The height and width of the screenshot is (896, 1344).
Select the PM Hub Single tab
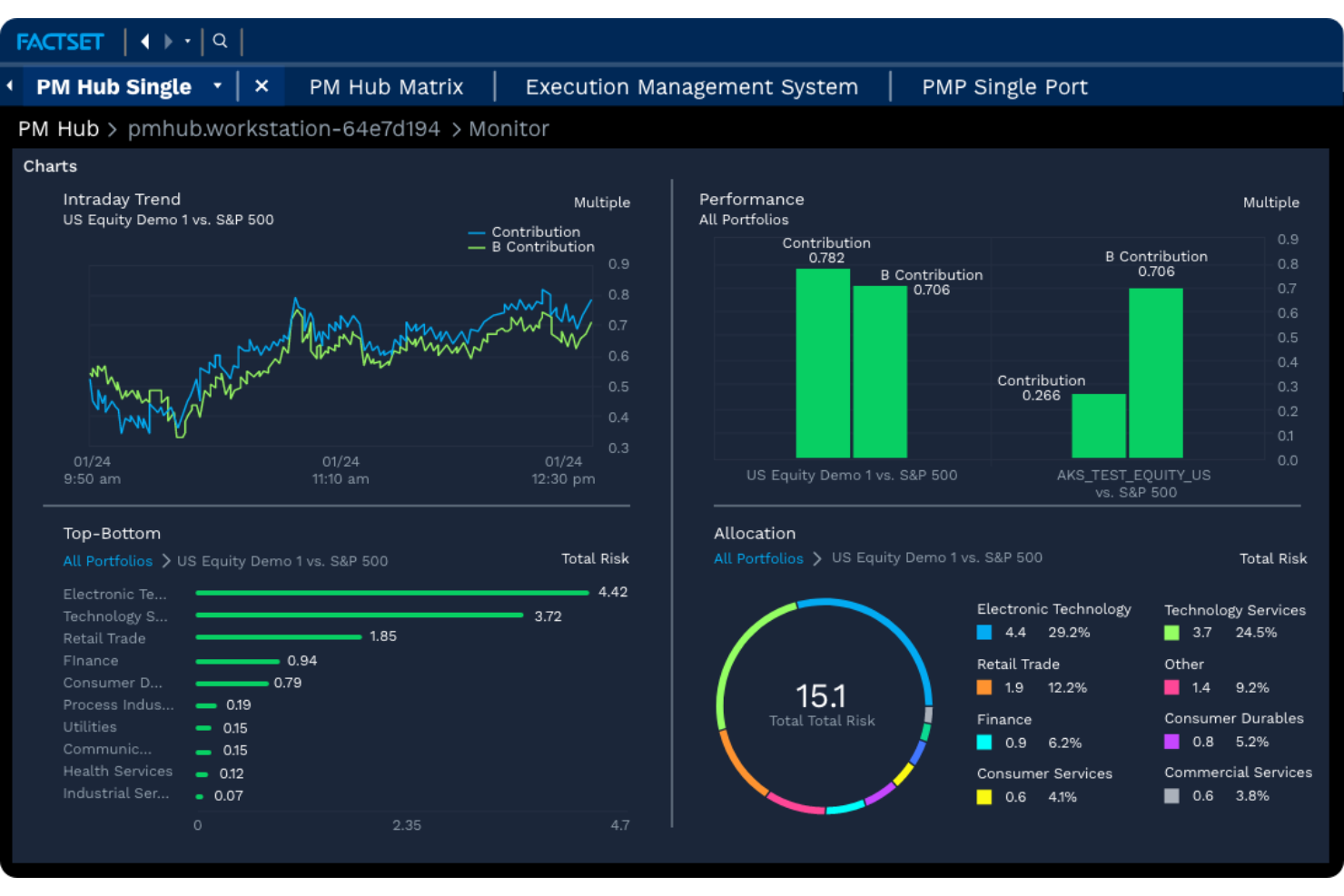point(114,87)
